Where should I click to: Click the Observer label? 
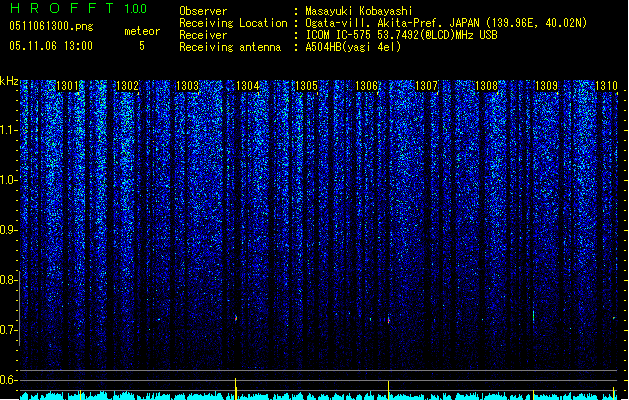203,11
